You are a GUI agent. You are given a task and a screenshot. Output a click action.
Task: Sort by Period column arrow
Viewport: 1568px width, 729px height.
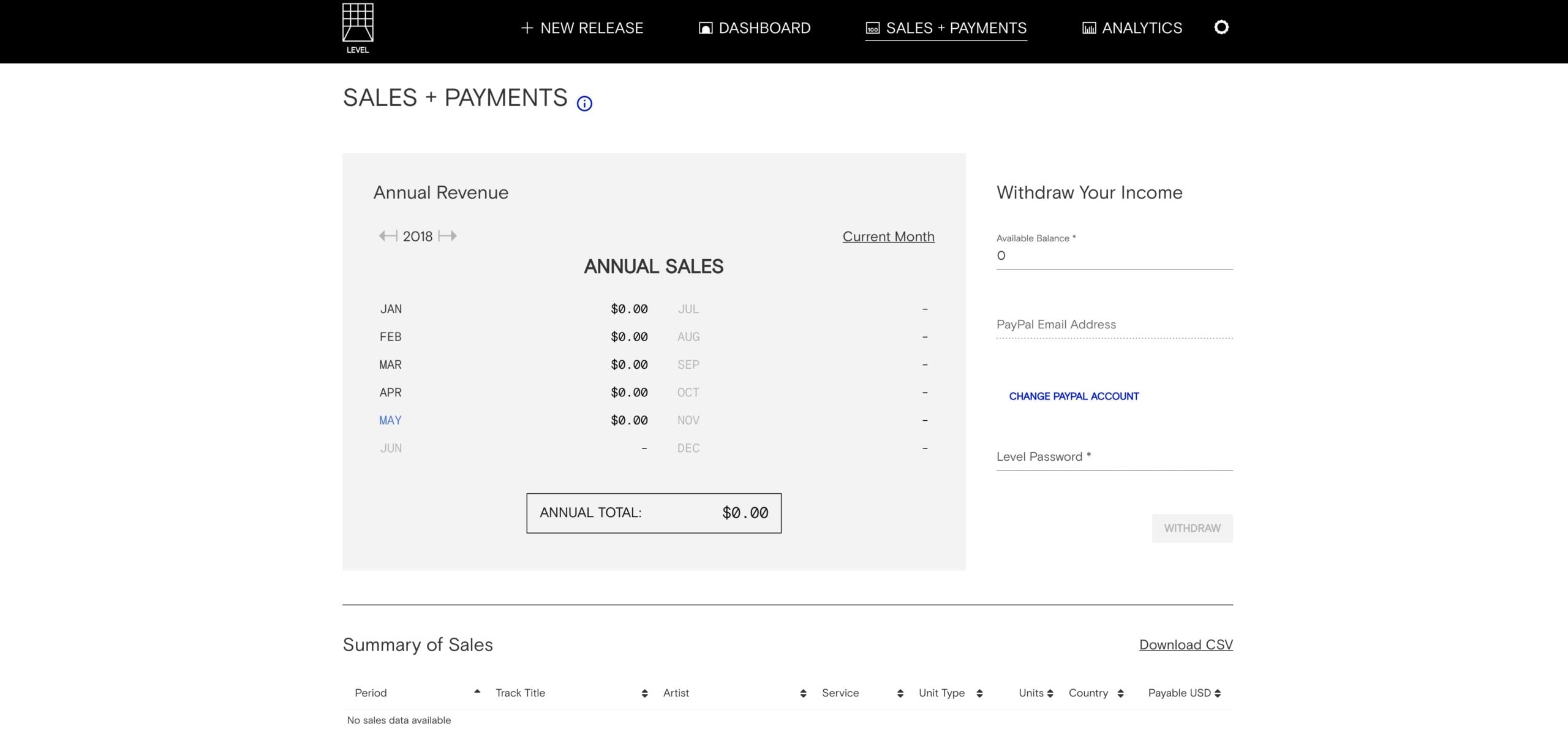[x=477, y=692]
